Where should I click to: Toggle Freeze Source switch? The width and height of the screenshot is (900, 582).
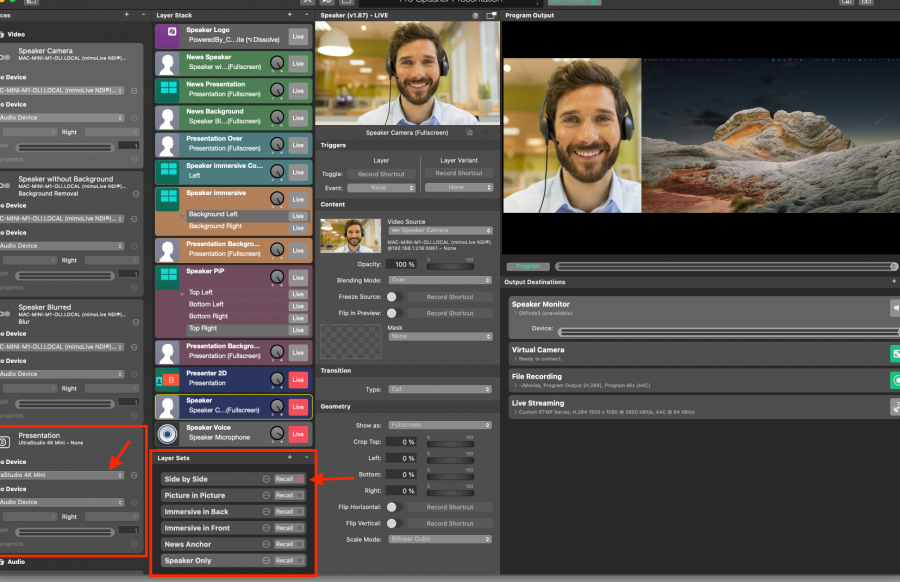394,297
